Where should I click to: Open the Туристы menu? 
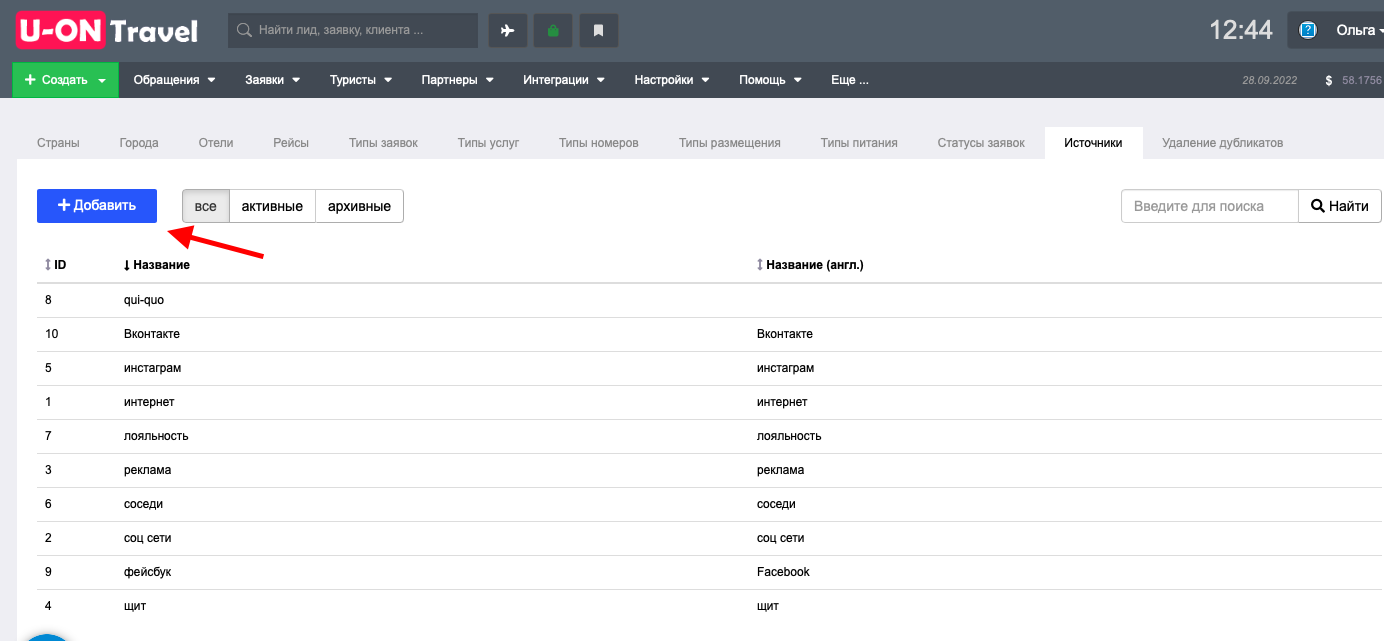click(360, 80)
